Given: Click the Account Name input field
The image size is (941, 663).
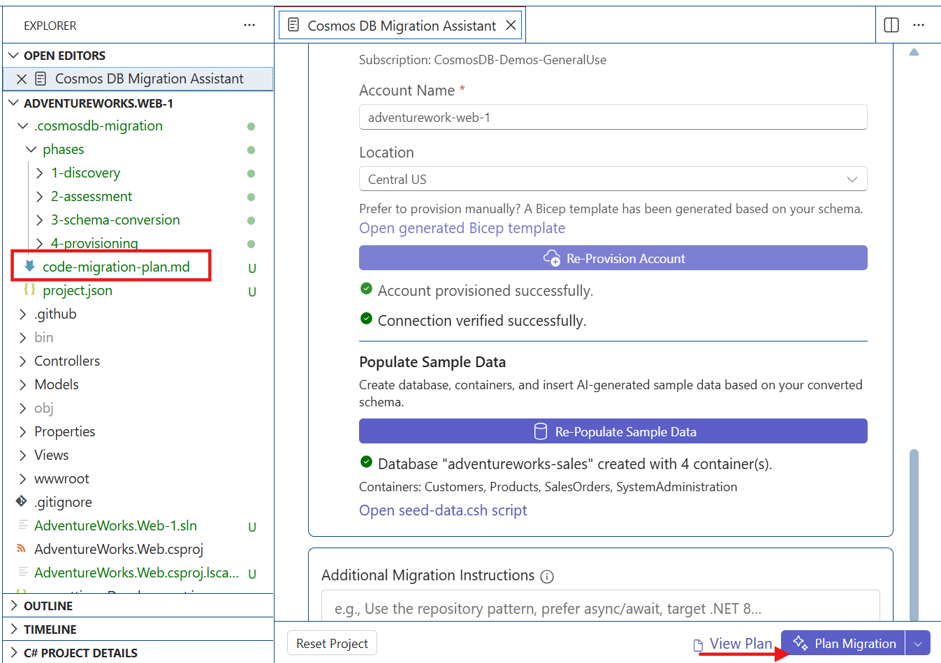Looking at the screenshot, I should click(613, 117).
